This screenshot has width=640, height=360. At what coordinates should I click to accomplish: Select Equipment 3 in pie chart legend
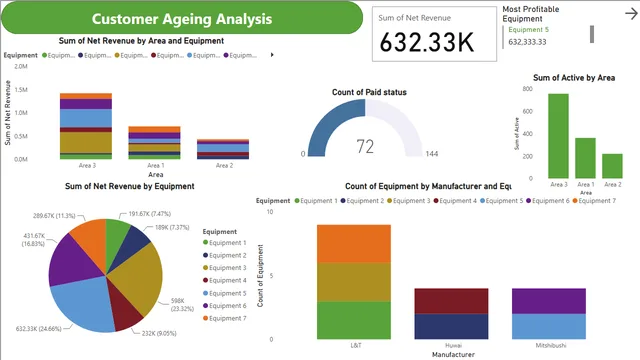(224, 268)
